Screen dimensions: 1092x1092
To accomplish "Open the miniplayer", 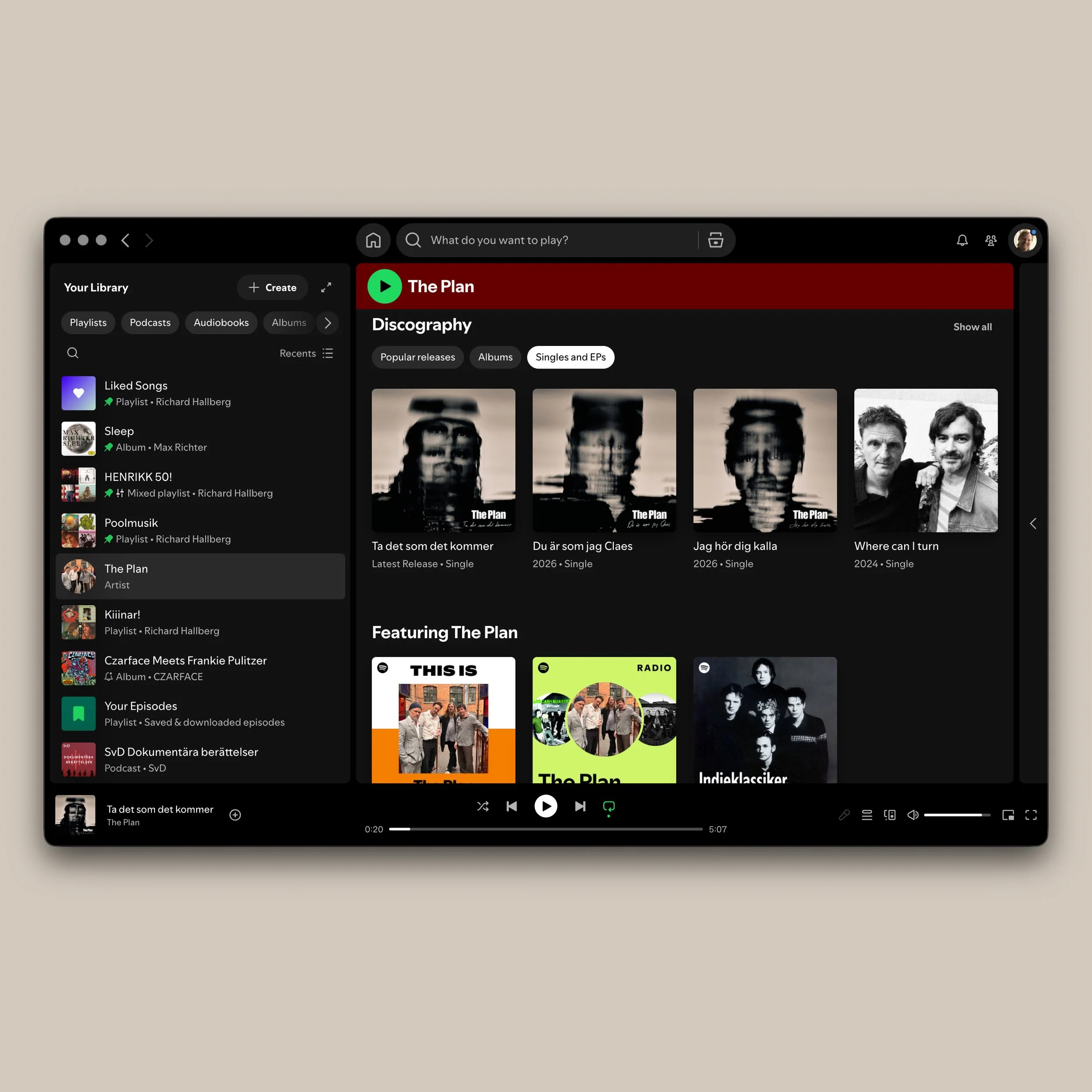I will click(x=1008, y=815).
